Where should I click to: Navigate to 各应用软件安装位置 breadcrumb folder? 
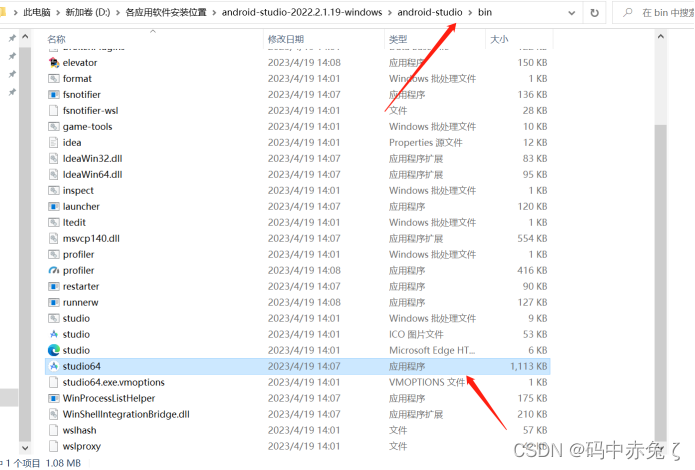point(166,12)
